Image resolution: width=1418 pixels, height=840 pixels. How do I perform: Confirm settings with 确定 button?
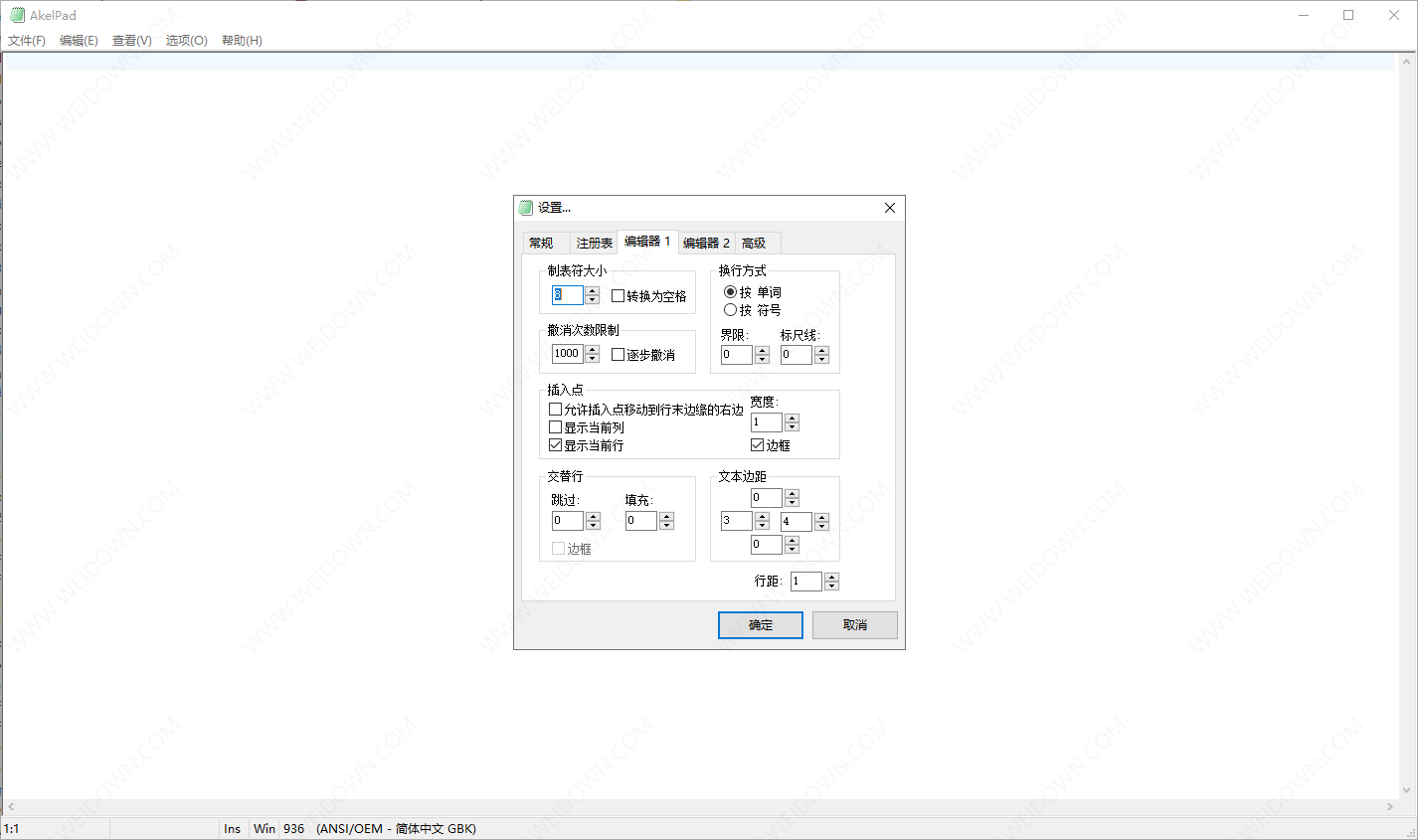[761, 625]
